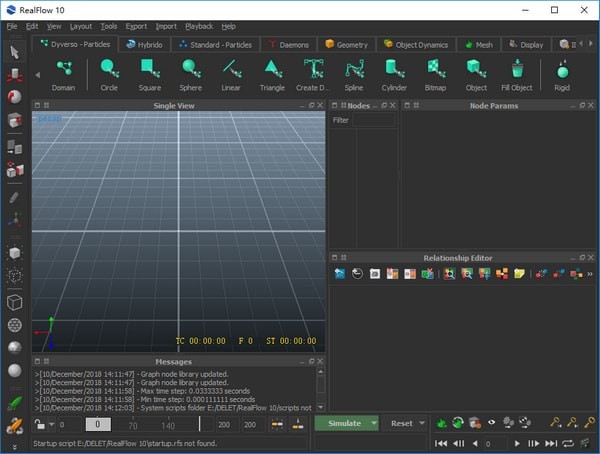
Task: Add a Cylinder emitter
Action: (394, 75)
